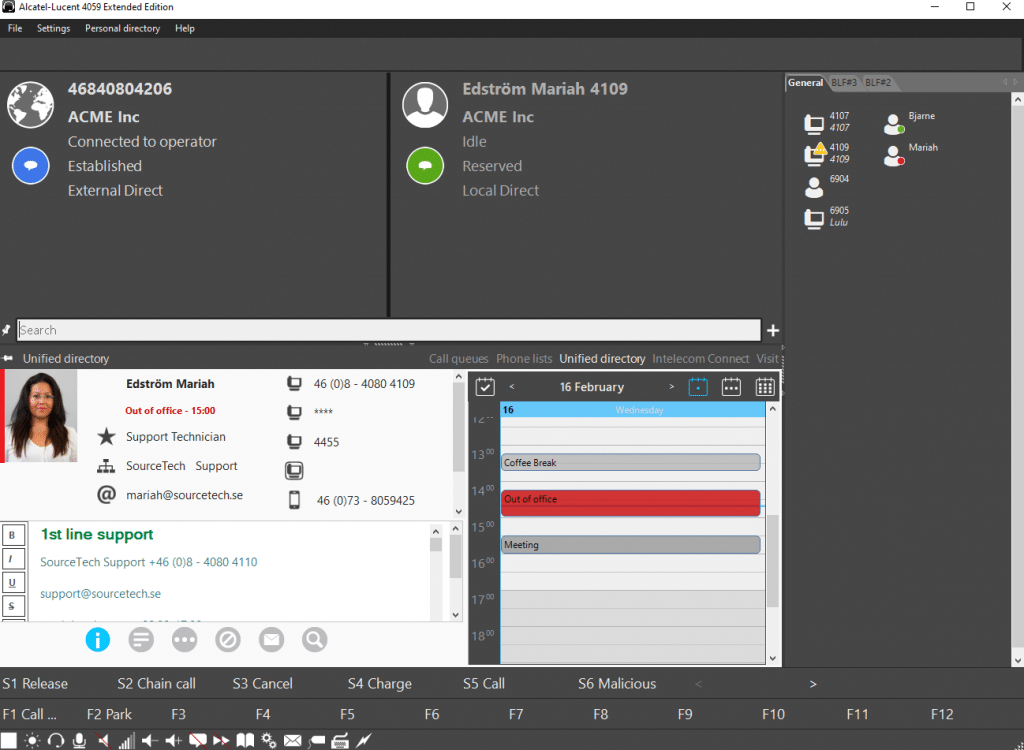Show contact info with the blue i icon
This screenshot has height=750, width=1024.
click(x=98, y=640)
